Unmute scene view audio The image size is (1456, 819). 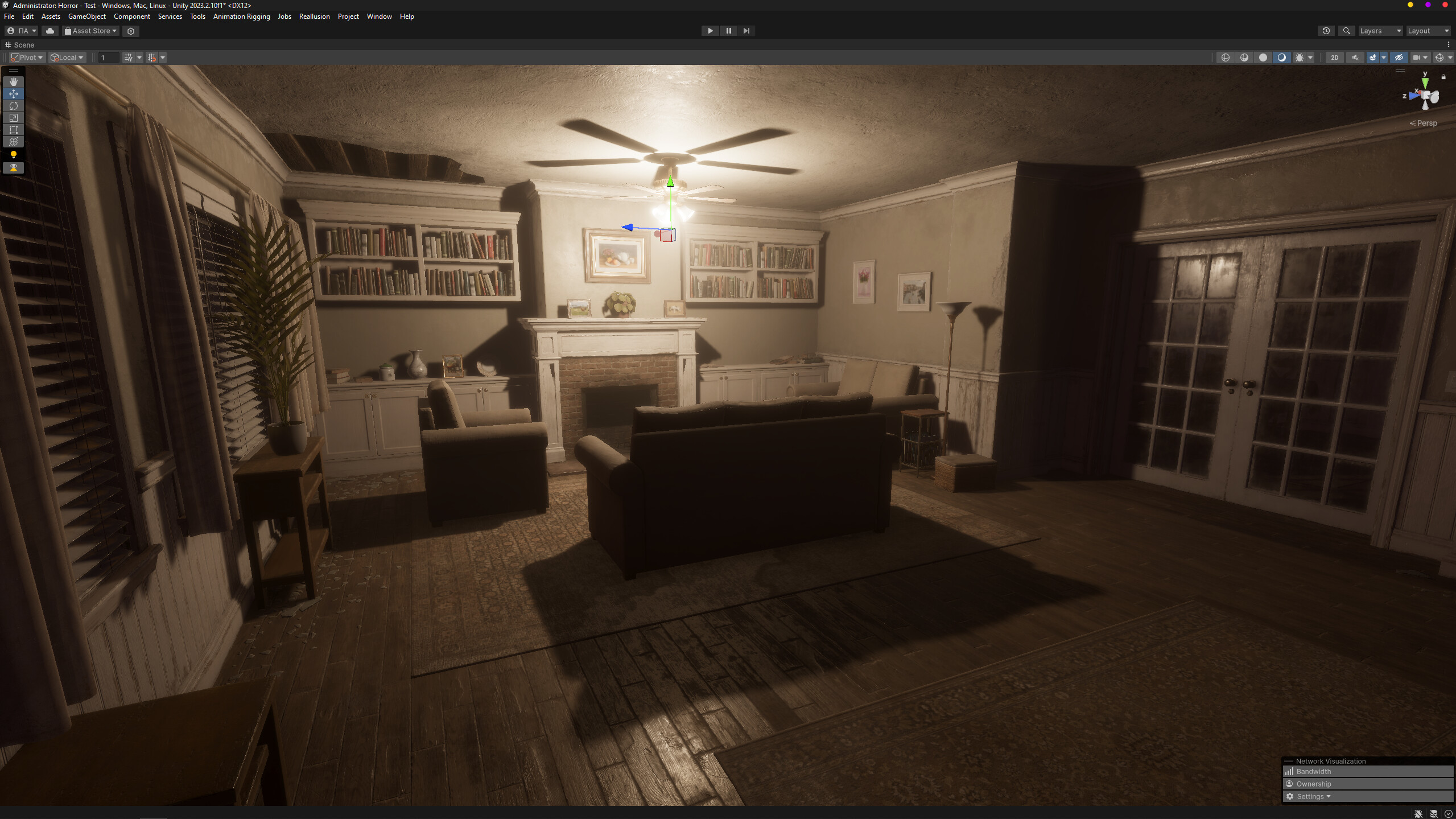point(1355,57)
